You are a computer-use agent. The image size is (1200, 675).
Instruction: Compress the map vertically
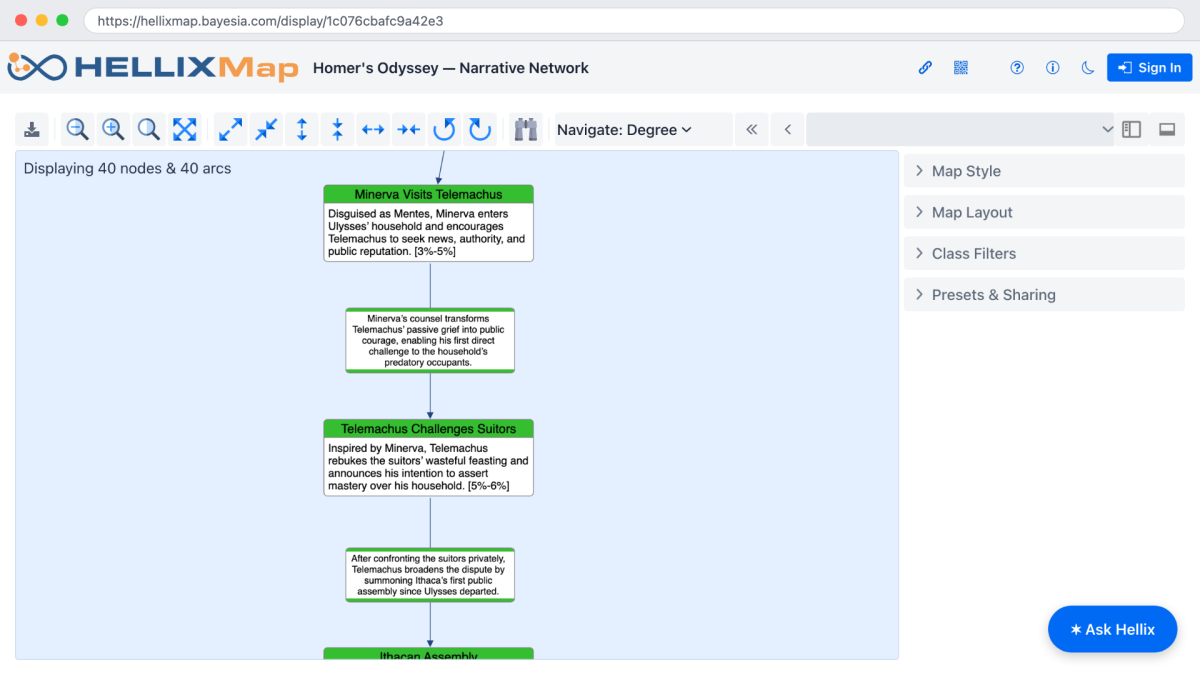point(338,129)
